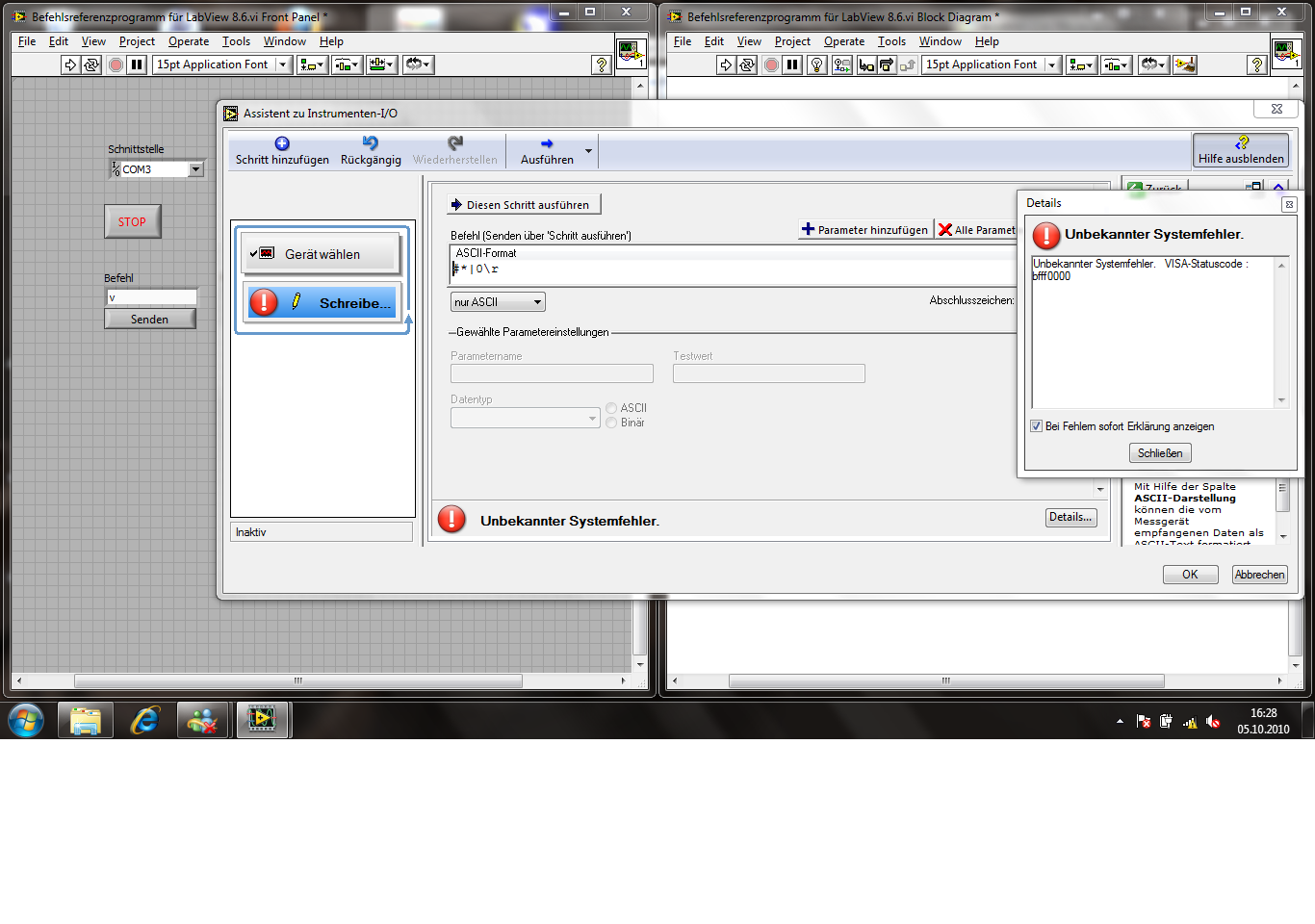Click Ausführen to run the steps
Viewport: 1315px width, 924px height.
pyautogui.click(x=547, y=151)
